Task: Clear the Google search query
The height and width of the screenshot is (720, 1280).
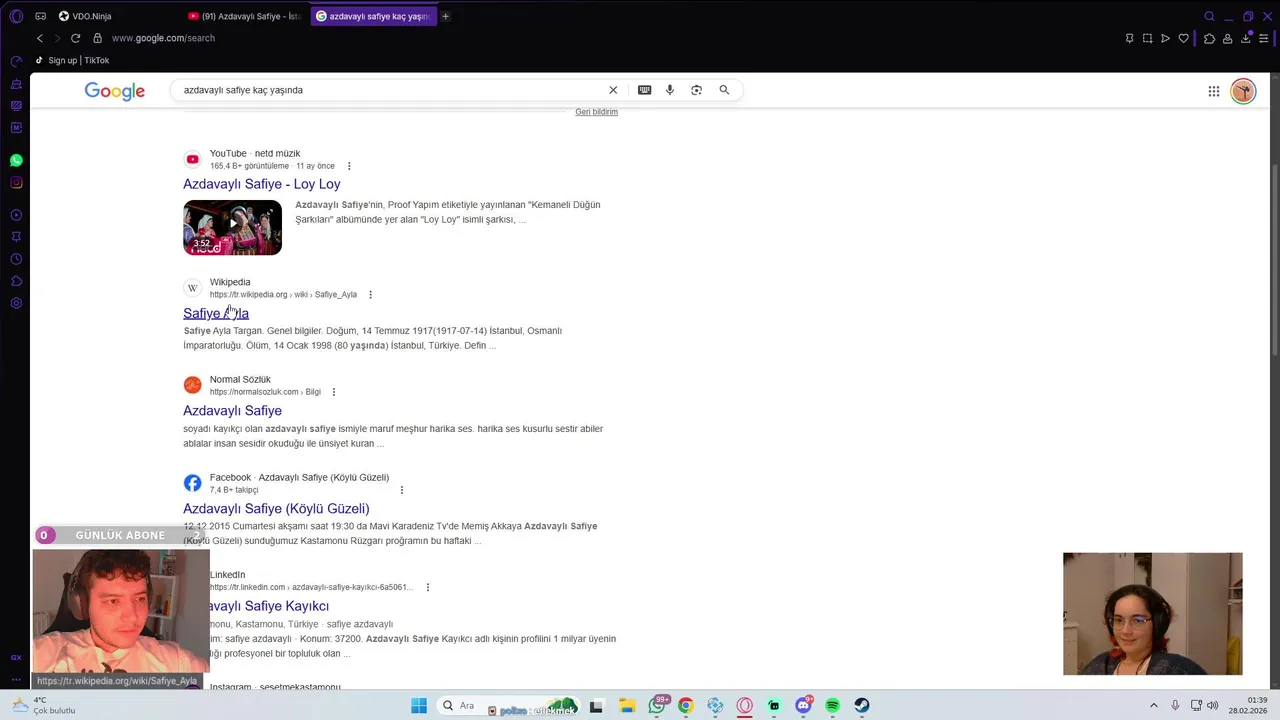Action: click(613, 90)
